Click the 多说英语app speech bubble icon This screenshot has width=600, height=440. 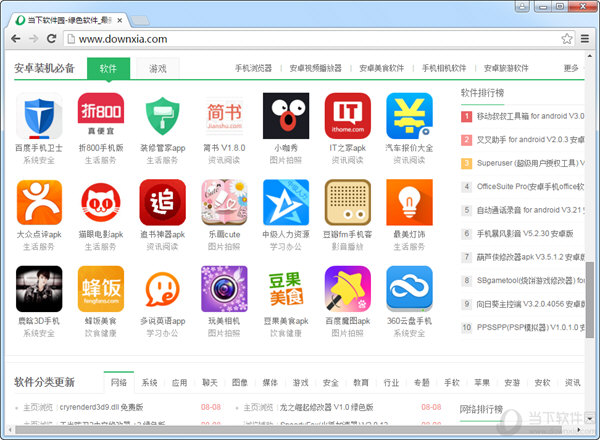(163, 289)
